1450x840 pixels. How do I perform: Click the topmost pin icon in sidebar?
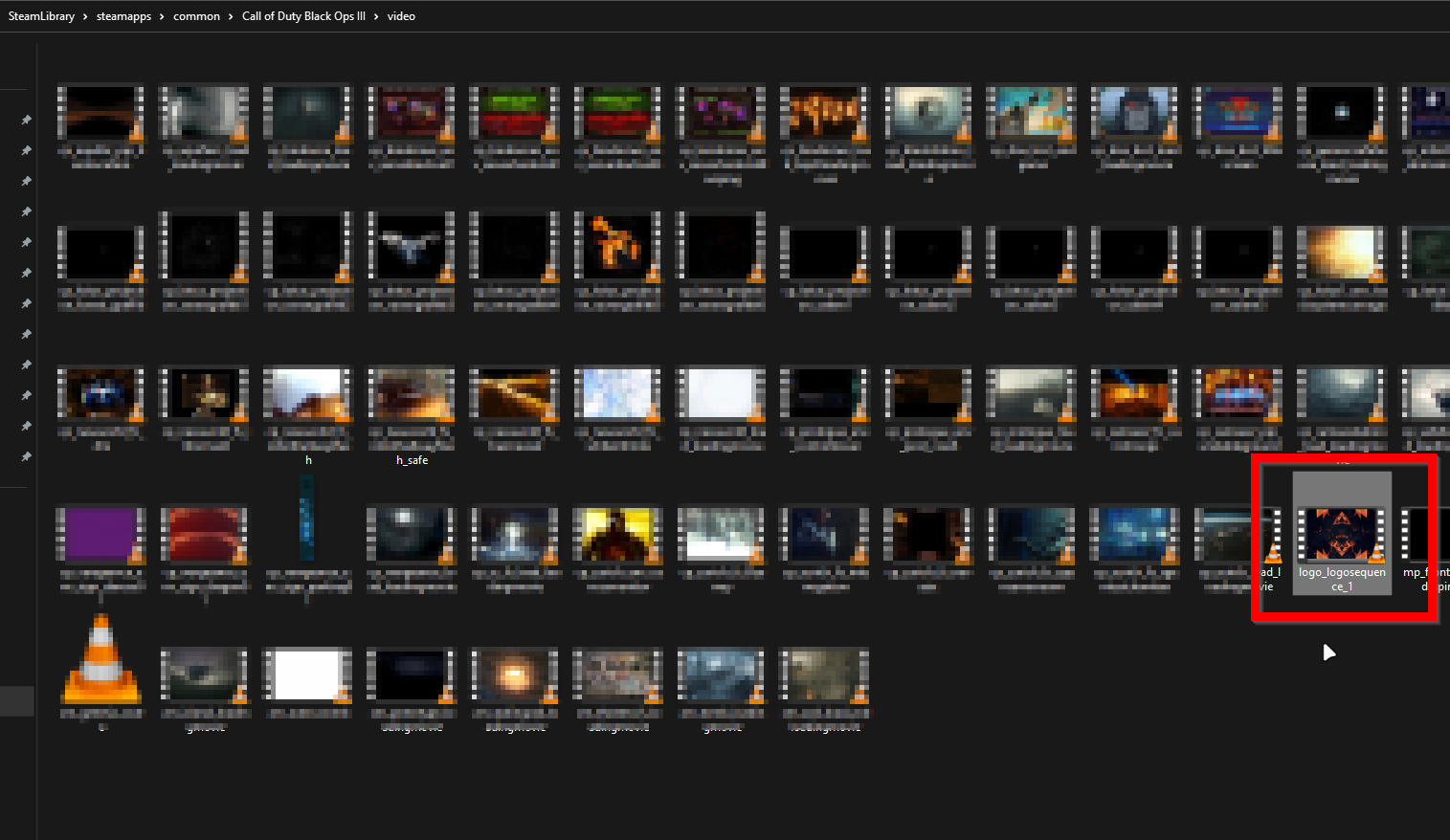click(26, 120)
